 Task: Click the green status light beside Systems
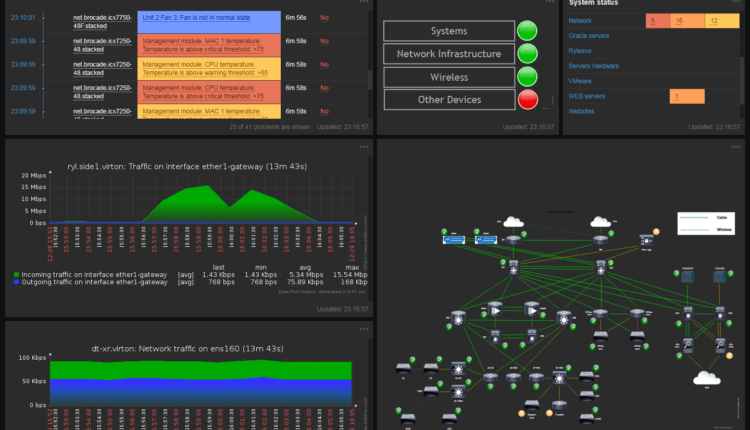pyautogui.click(x=527, y=31)
